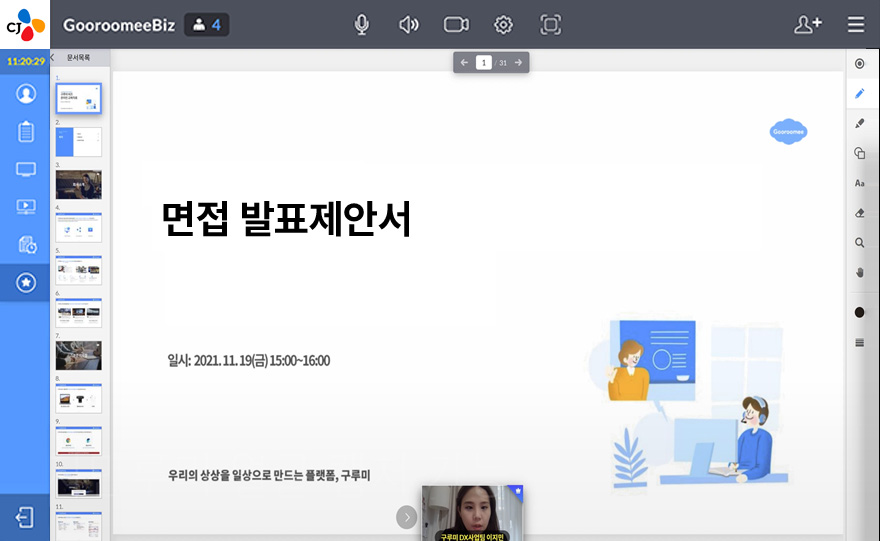Activate the laser pointer target tool
Screen dimensions: 880x541
click(x=860, y=64)
